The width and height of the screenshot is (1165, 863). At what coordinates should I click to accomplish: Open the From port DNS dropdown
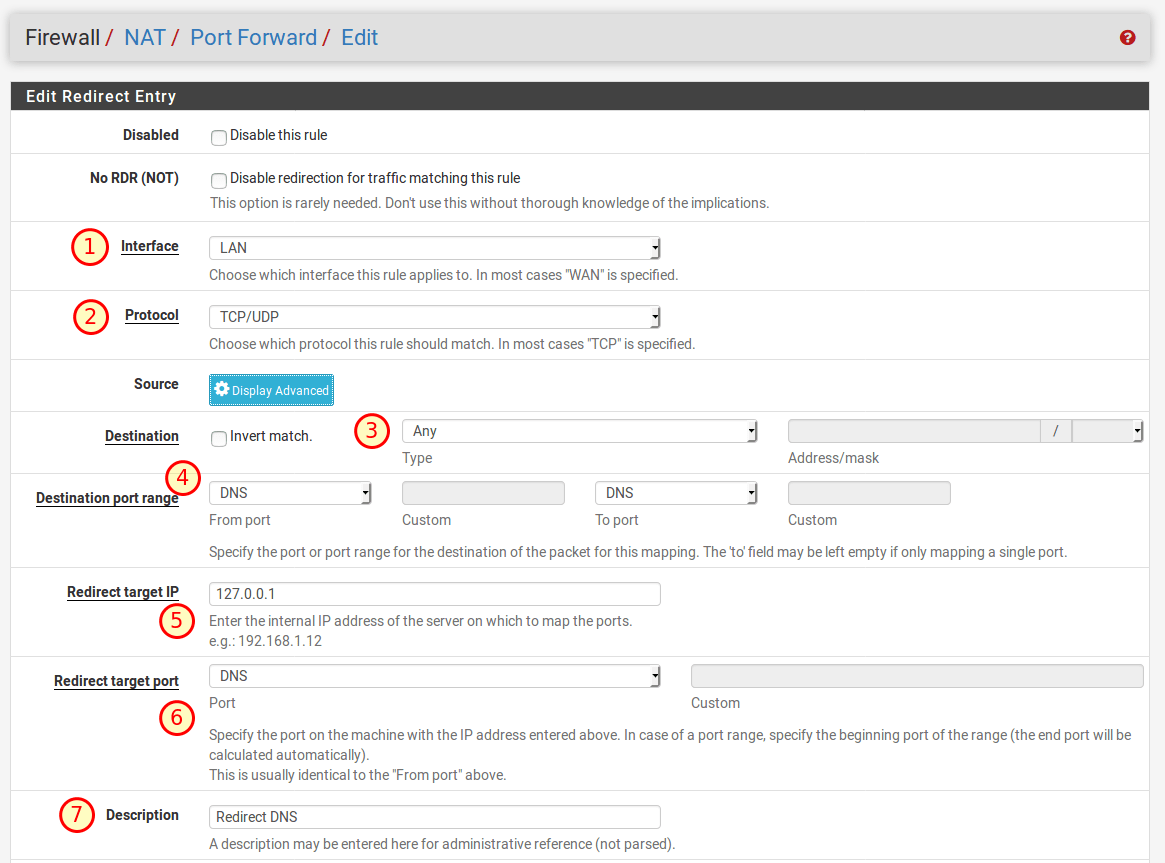290,493
